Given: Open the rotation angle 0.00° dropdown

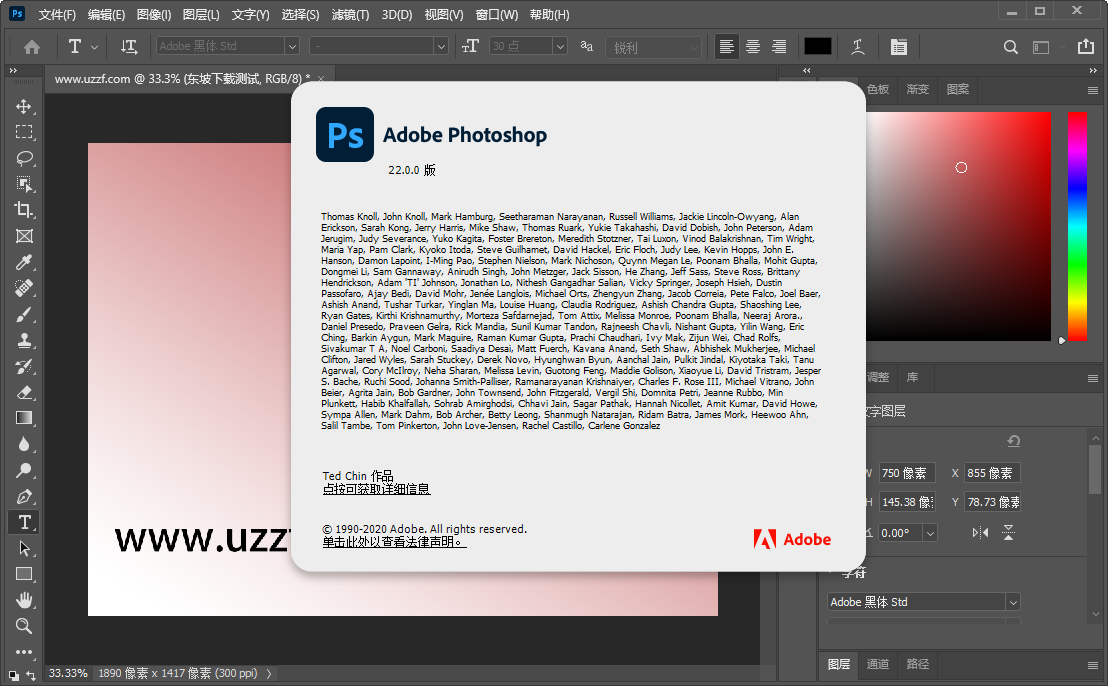Looking at the screenshot, I should [x=930, y=533].
